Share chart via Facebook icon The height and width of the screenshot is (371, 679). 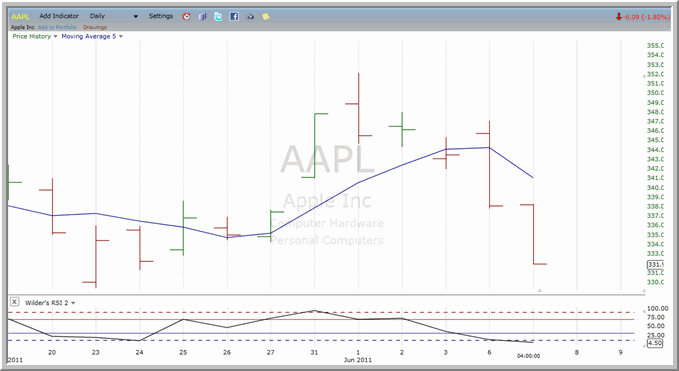click(x=234, y=16)
